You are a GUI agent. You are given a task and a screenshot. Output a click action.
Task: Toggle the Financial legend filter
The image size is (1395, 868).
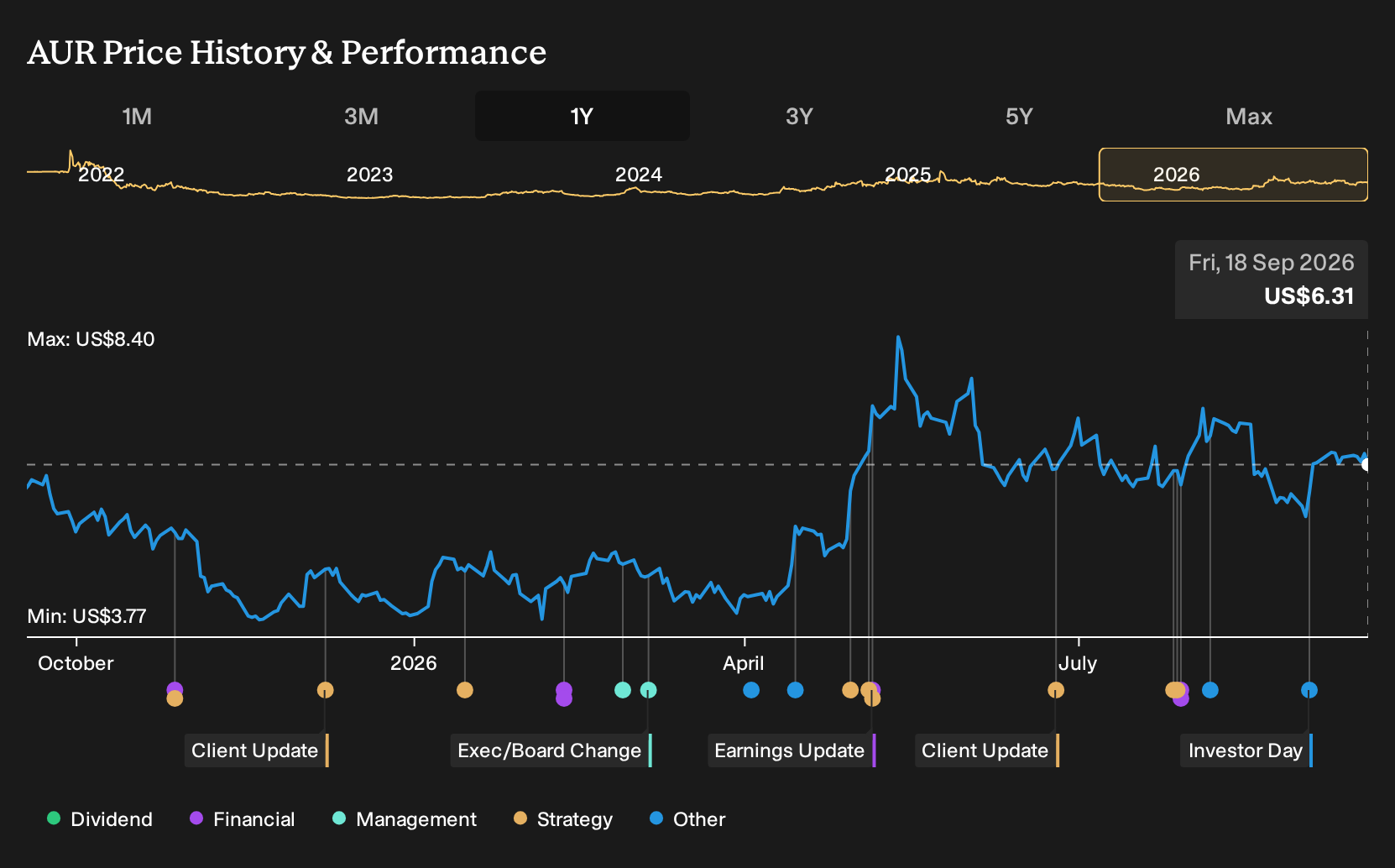243,819
